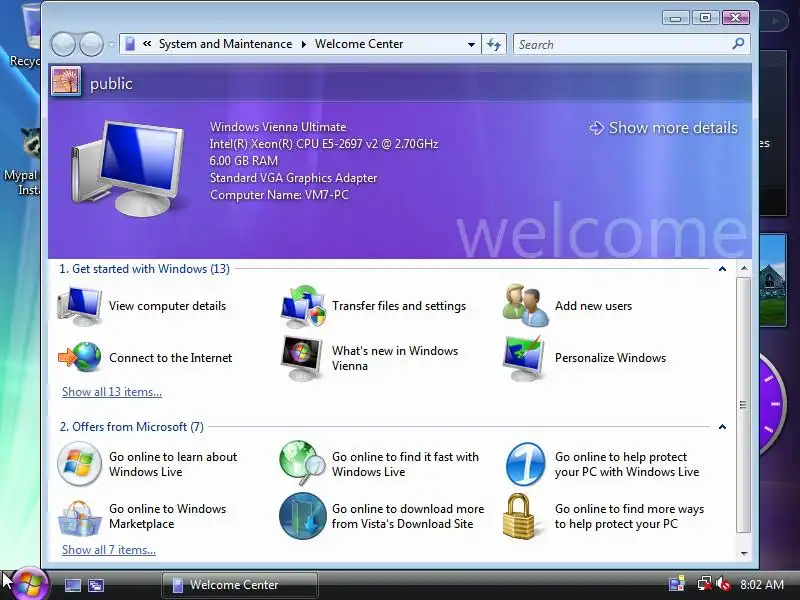Screen dimensions: 800x600
Task: Click Go online to find it fast text
Action: click(405, 464)
